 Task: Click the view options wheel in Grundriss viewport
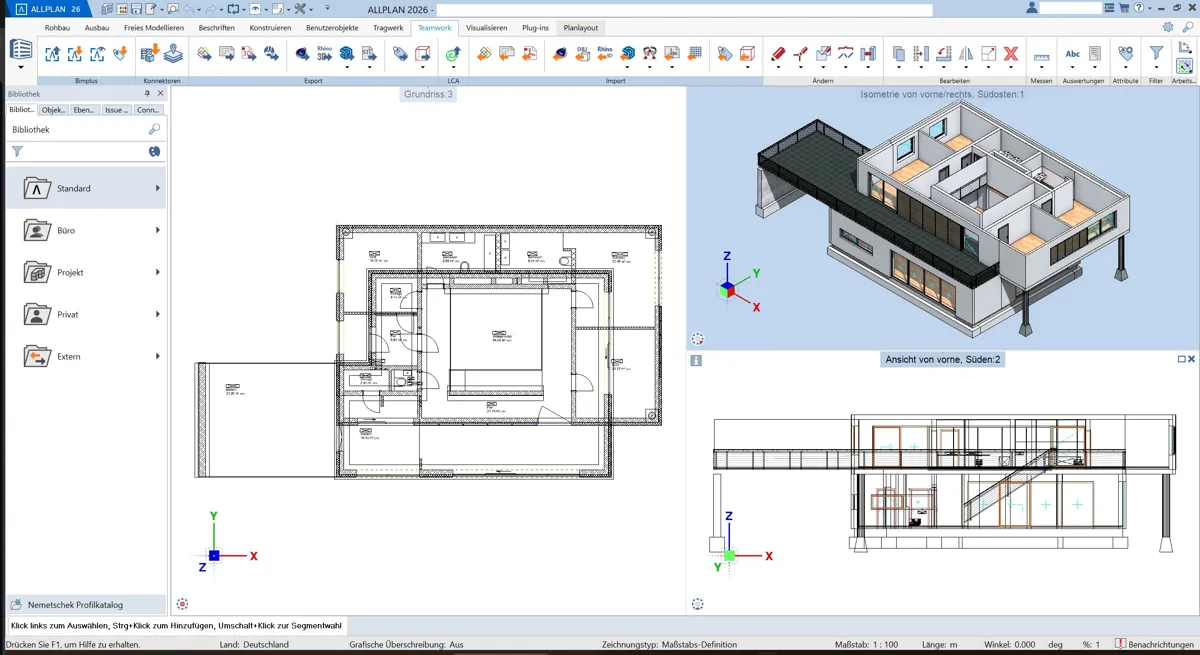(x=182, y=604)
